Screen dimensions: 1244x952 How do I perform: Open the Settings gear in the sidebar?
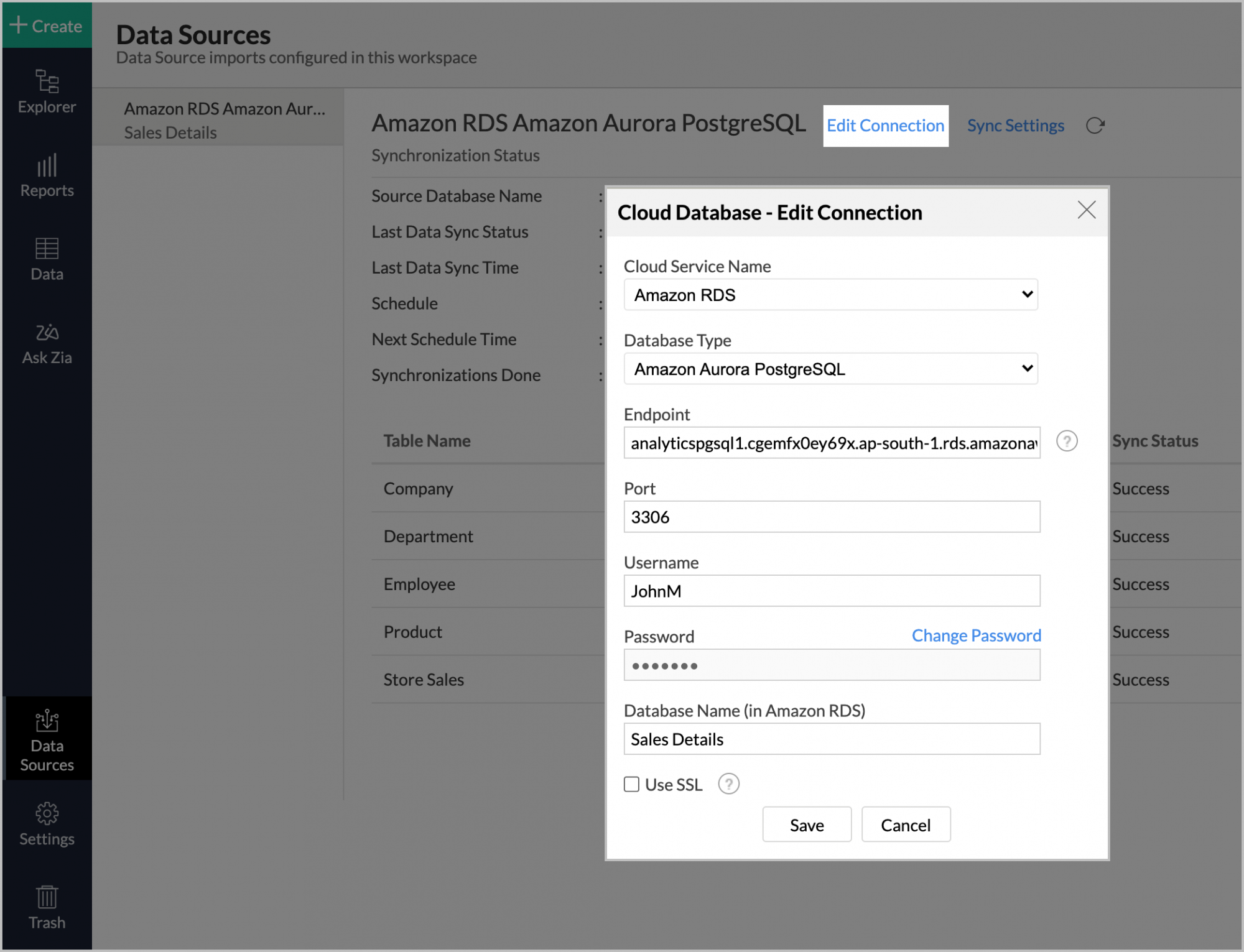tap(47, 824)
